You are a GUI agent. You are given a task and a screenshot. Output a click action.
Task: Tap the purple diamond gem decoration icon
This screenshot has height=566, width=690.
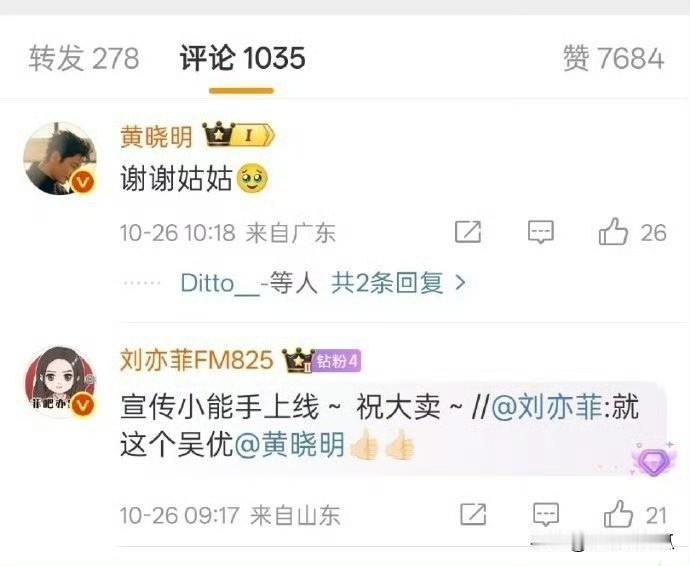click(653, 460)
